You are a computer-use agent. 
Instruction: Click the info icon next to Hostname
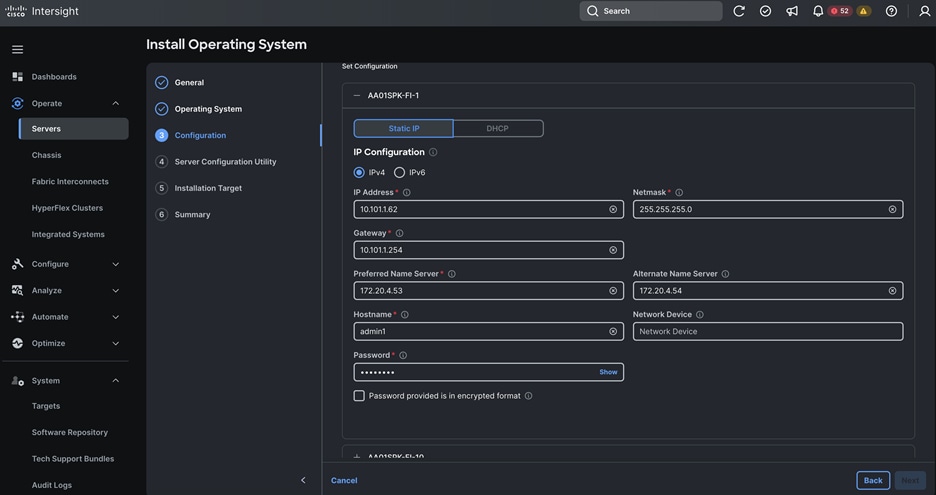tap(405, 314)
